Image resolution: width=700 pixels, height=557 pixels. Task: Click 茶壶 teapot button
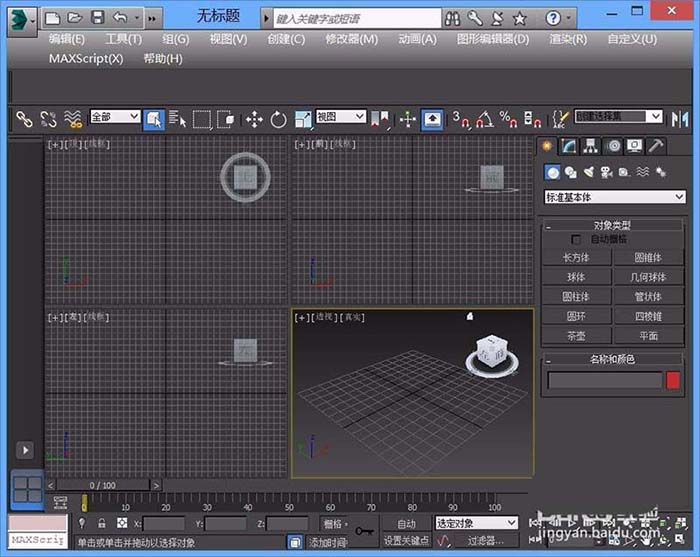coord(576,336)
